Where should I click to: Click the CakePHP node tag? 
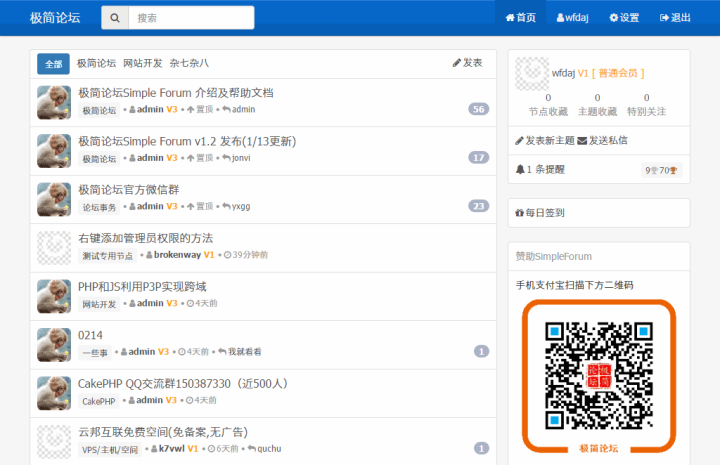(x=99, y=402)
